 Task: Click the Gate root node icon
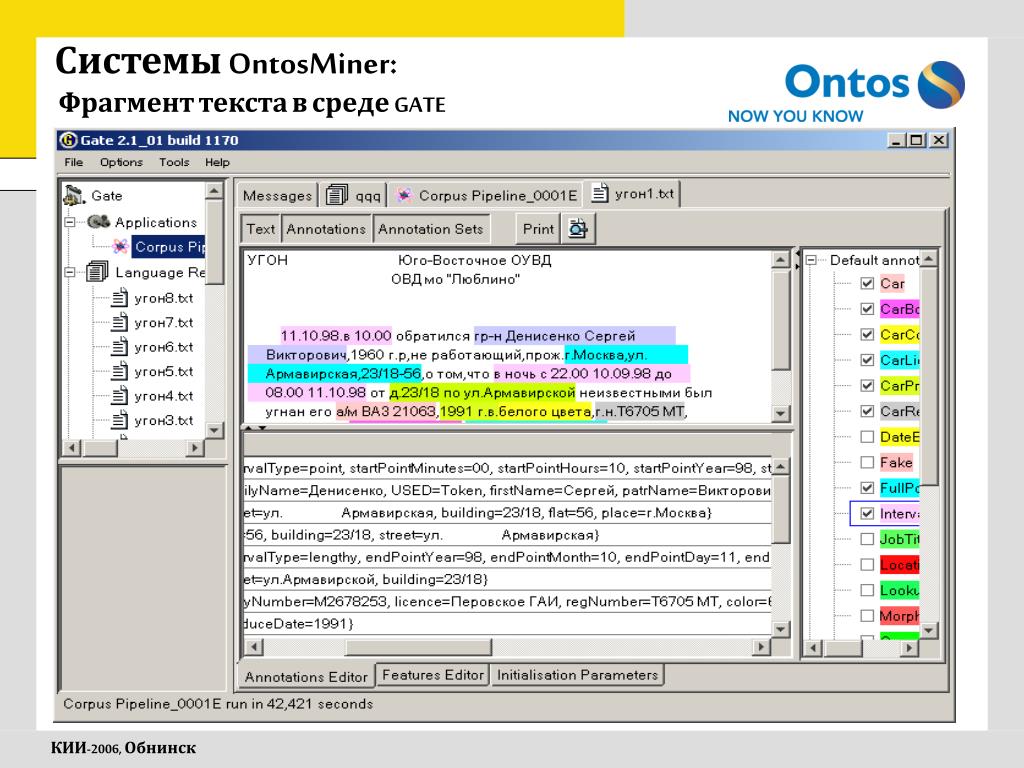tap(74, 195)
